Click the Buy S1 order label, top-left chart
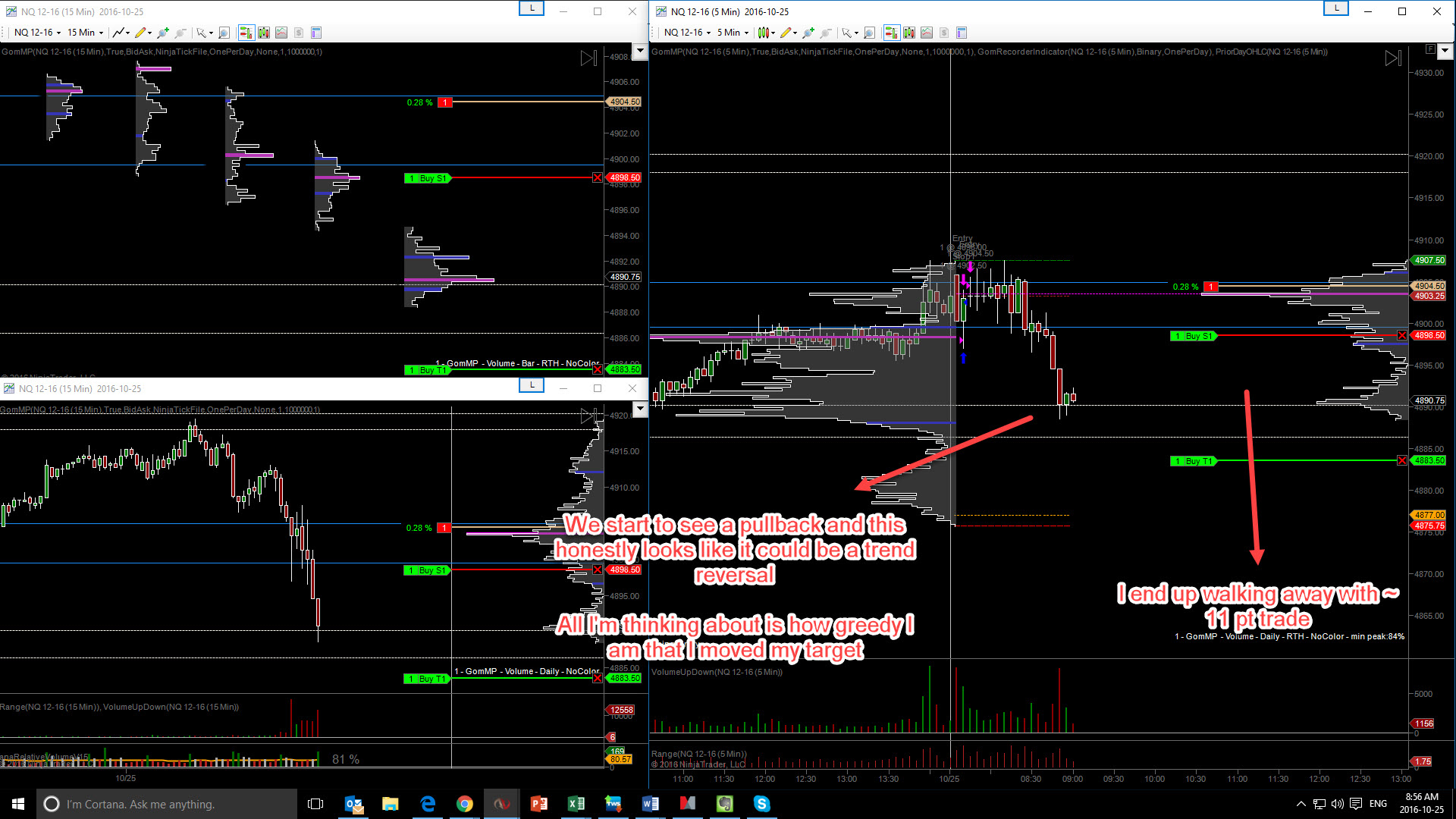Viewport: 1456px width, 819px height. [x=428, y=178]
